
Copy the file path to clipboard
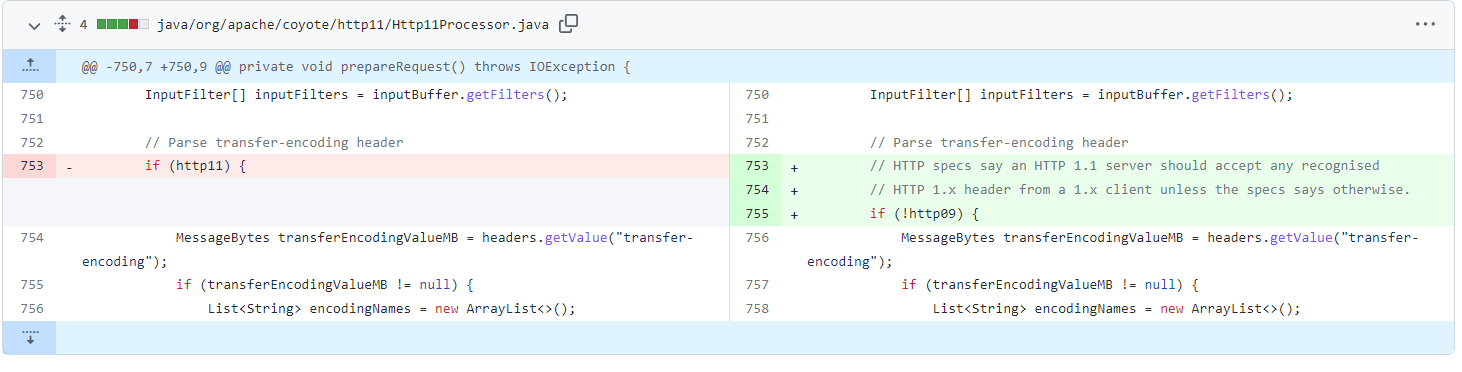point(568,24)
